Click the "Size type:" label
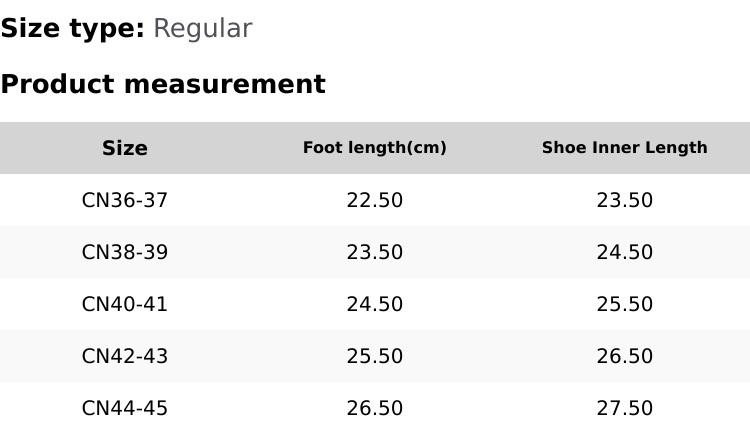The width and height of the screenshot is (750, 434). click(x=72, y=29)
